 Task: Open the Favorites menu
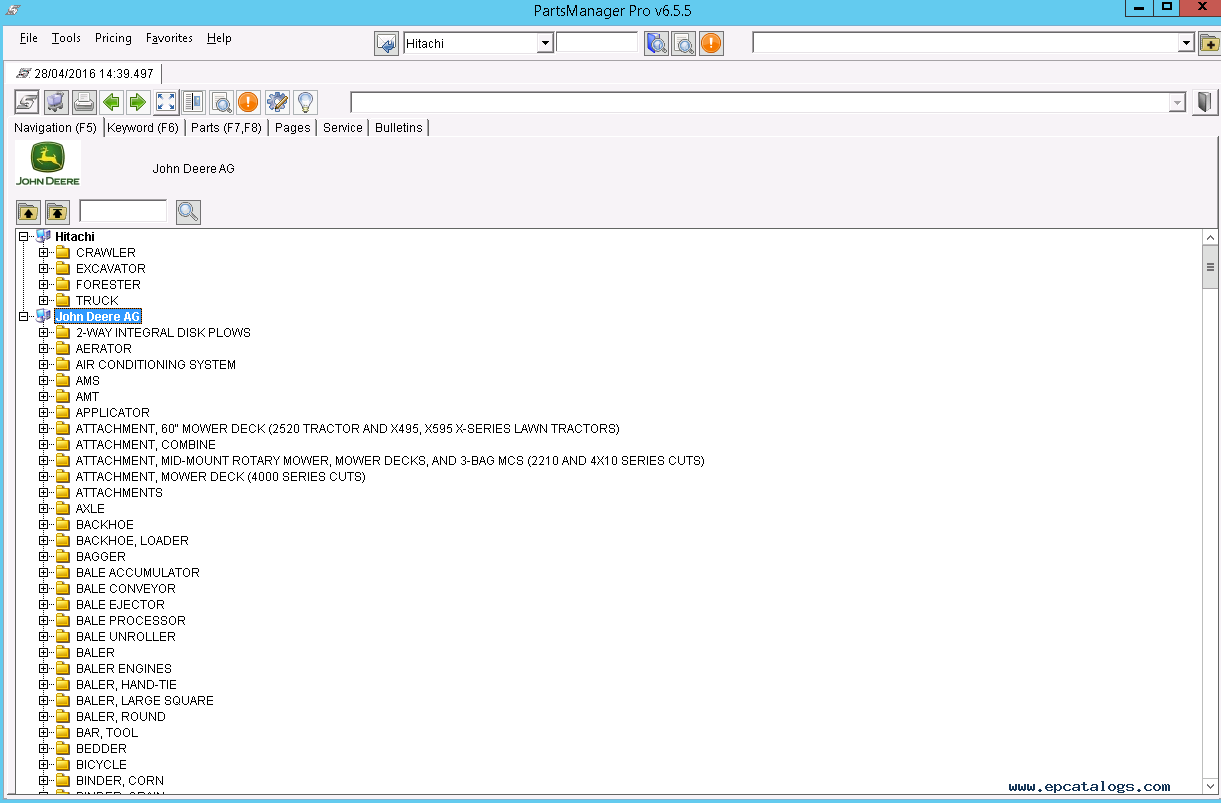tap(169, 38)
